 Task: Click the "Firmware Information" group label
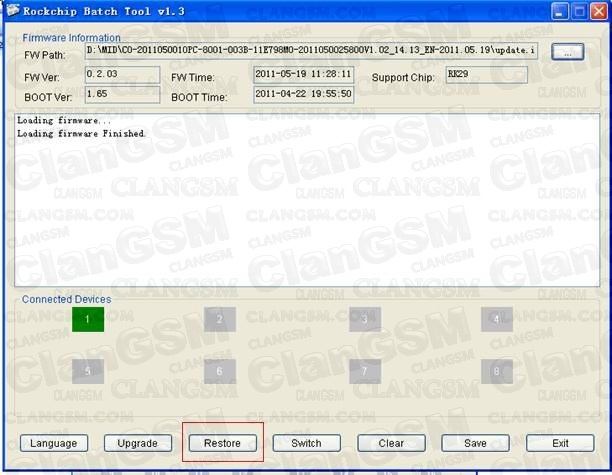pos(71,37)
